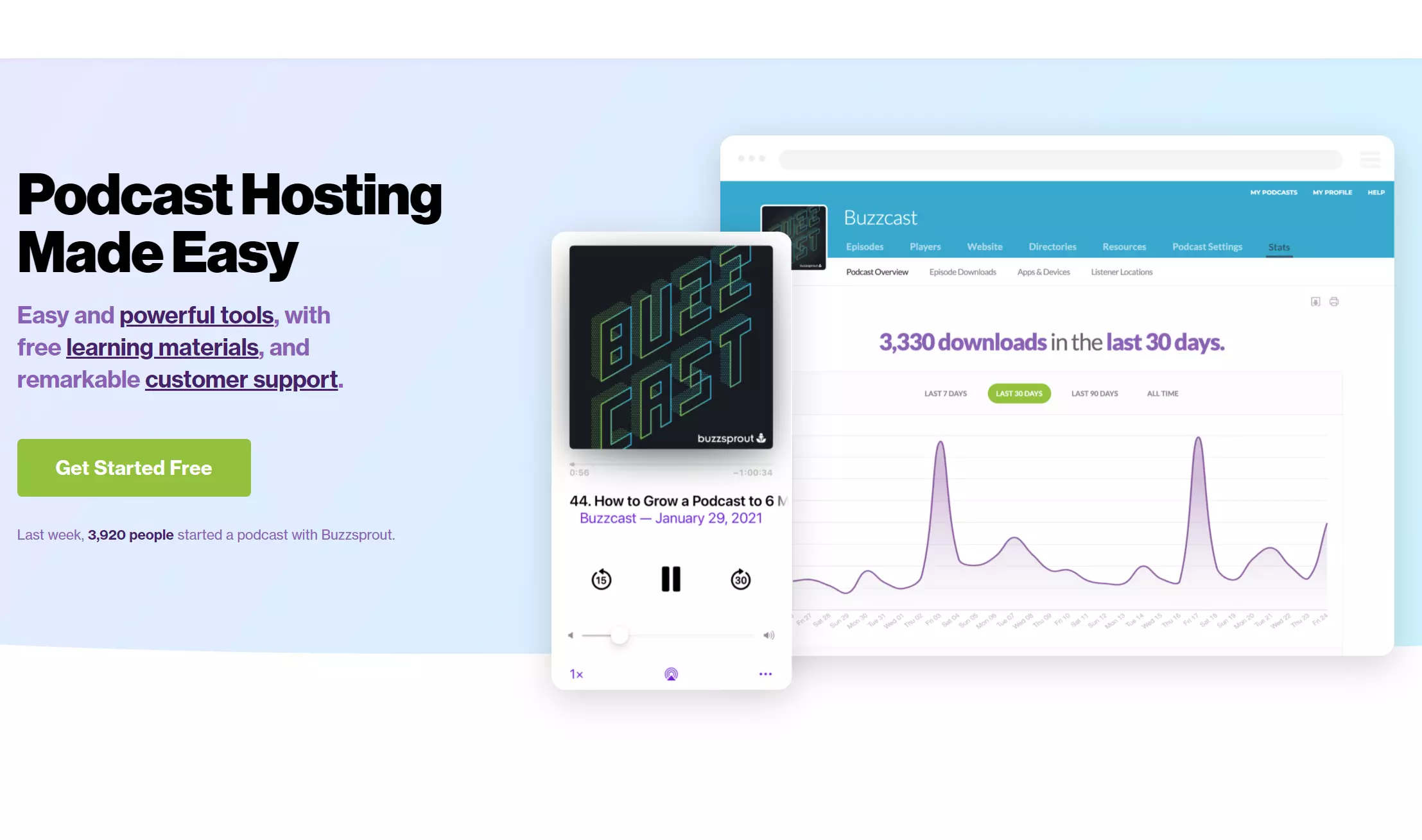Open the Stats tab in Buzzcast dashboard
The image size is (1422, 840).
tap(1278, 246)
